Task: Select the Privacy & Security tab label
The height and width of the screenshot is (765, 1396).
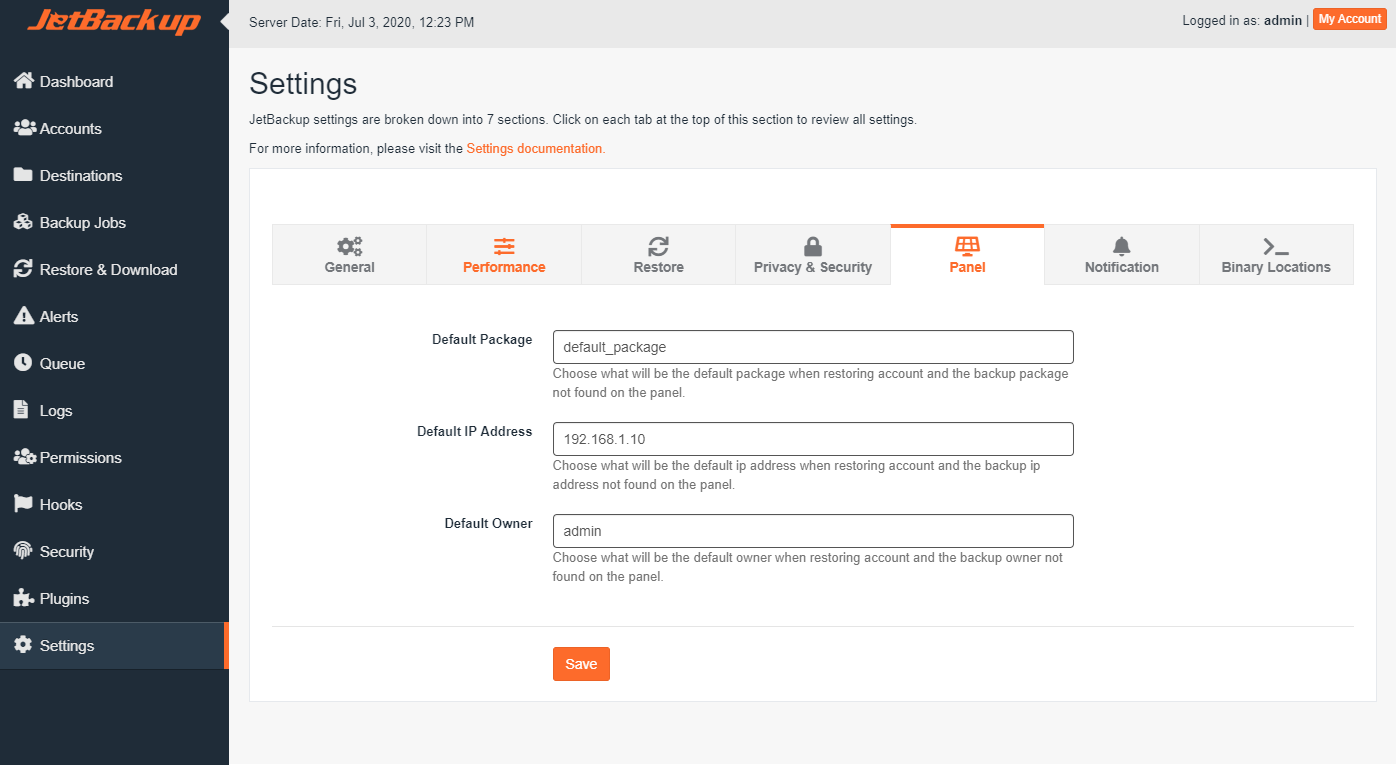Action: pos(813,267)
